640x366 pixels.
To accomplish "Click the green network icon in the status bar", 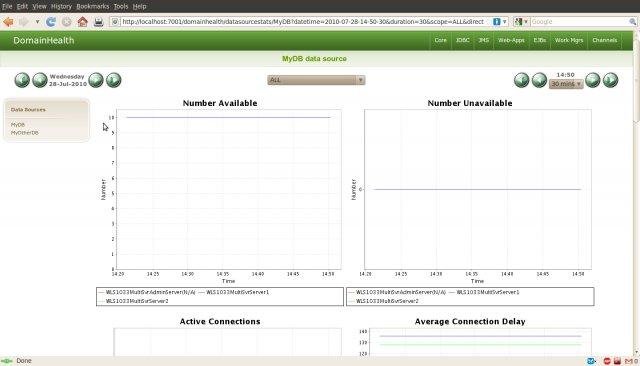I will pyautogui.click(x=7, y=361).
